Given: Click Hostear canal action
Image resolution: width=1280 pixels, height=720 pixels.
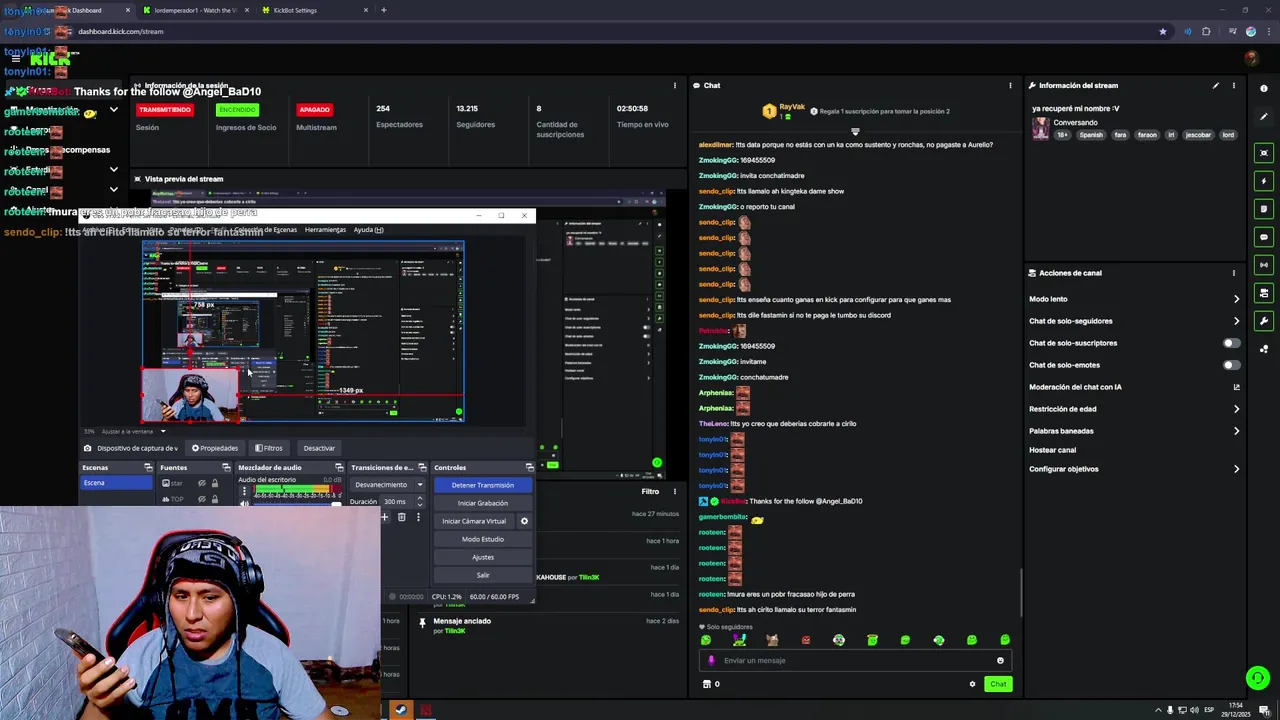Looking at the screenshot, I should [x=1052, y=450].
